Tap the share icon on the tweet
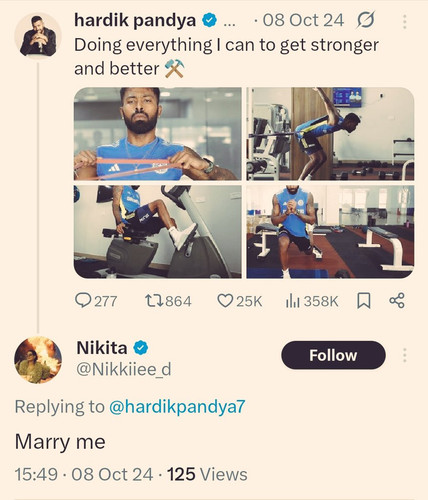Screen dimensions: 428x500 coord(397,301)
